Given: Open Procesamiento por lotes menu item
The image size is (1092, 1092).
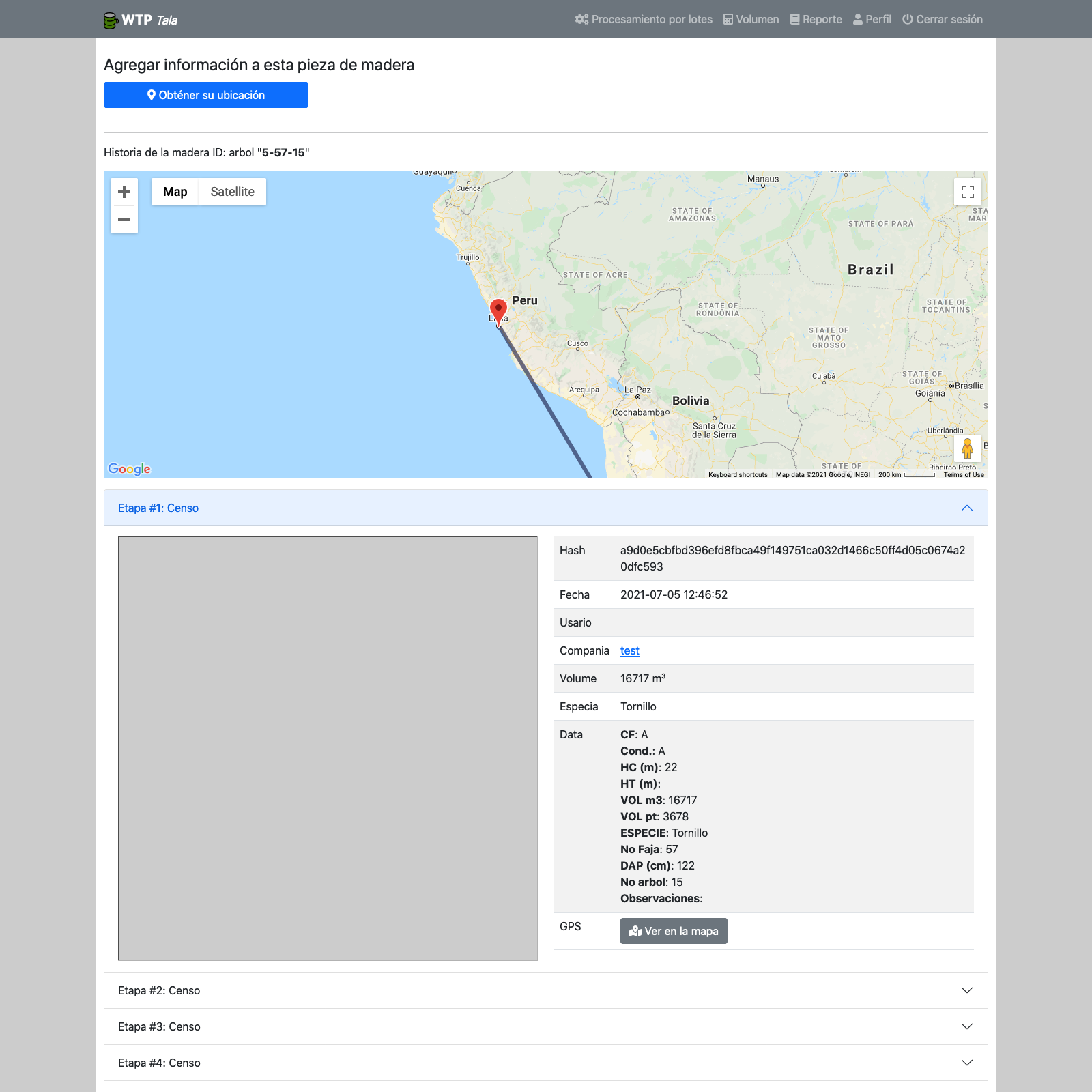Looking at the screenshot, I should [x=644, y=19].
